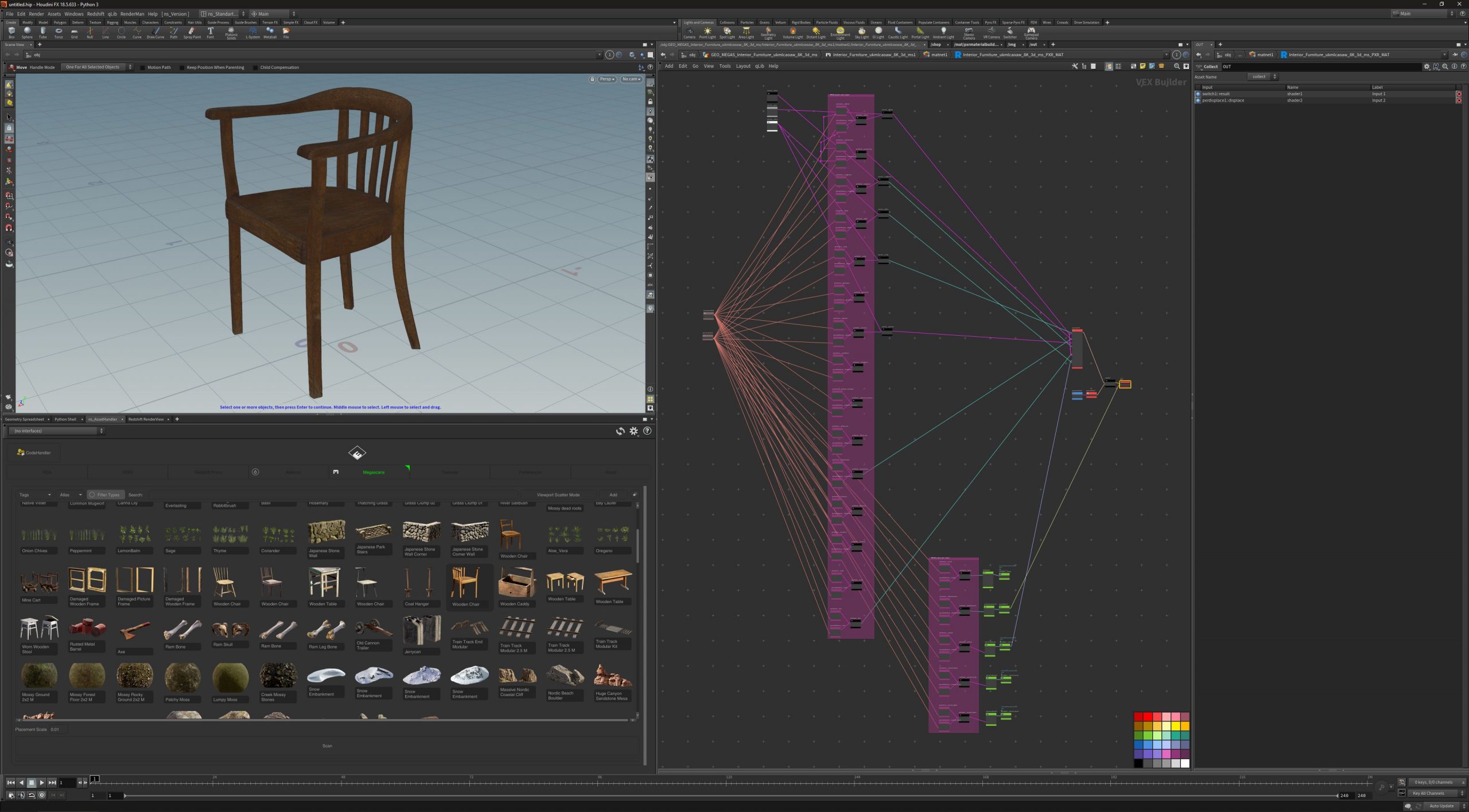1469x812 pixels.
Task: Toggle Keep Position When Parenting
Action: [x=182, y=67]
